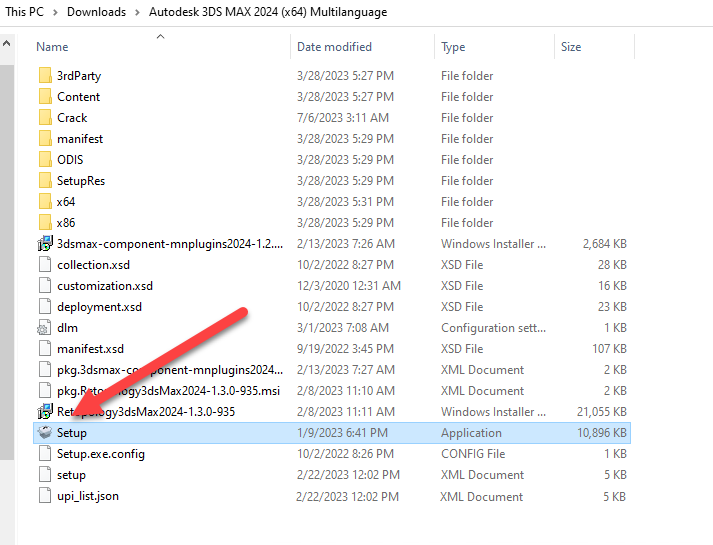Click the customization.xsd file icon
The width and height of the screenshot is (713, 545).
[45, 285]
